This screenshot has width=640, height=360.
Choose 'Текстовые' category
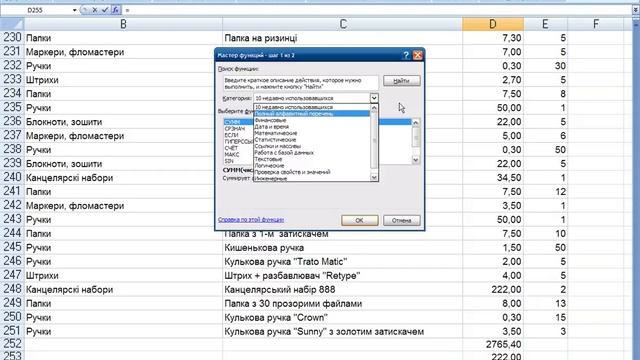click(311, 159)
